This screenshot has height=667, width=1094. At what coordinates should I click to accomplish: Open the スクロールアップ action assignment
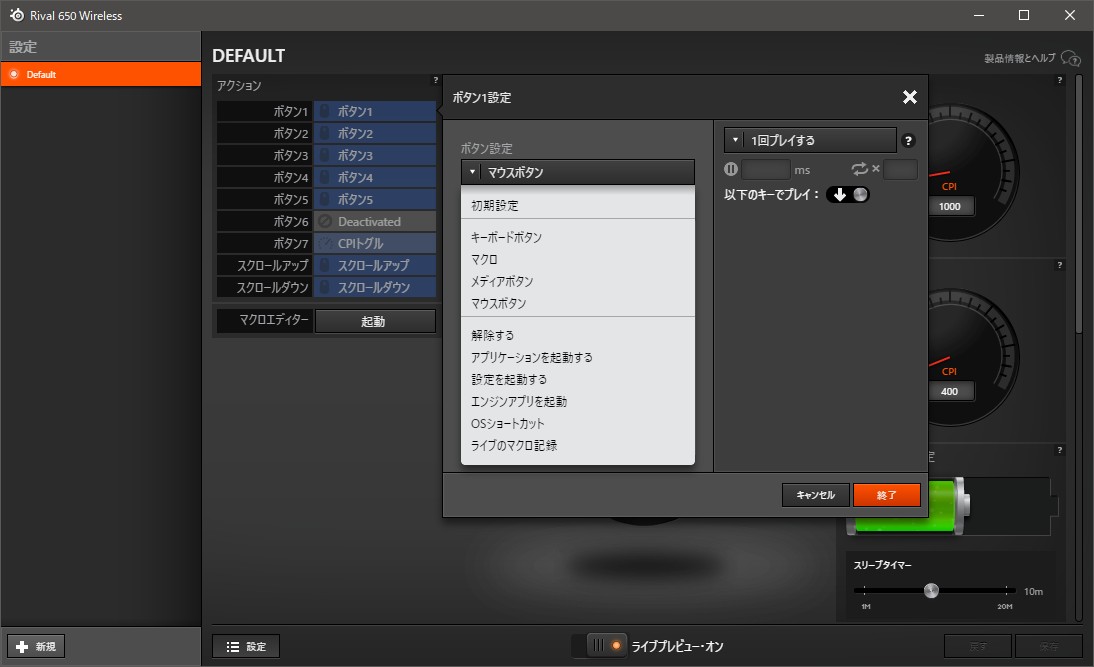click(375, 265)
